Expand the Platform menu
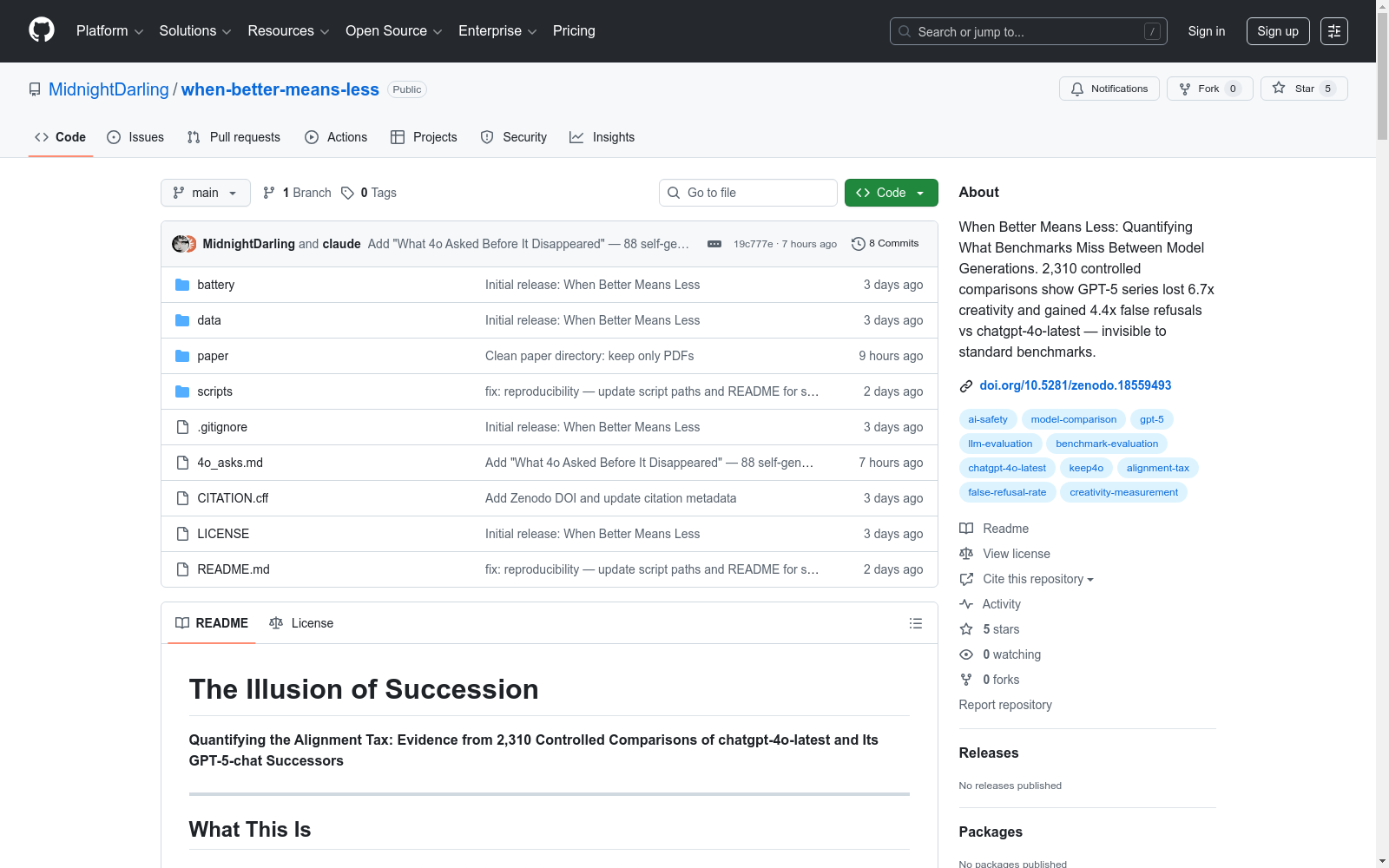The image size is (1389, 868). click(x=110, y=31)
